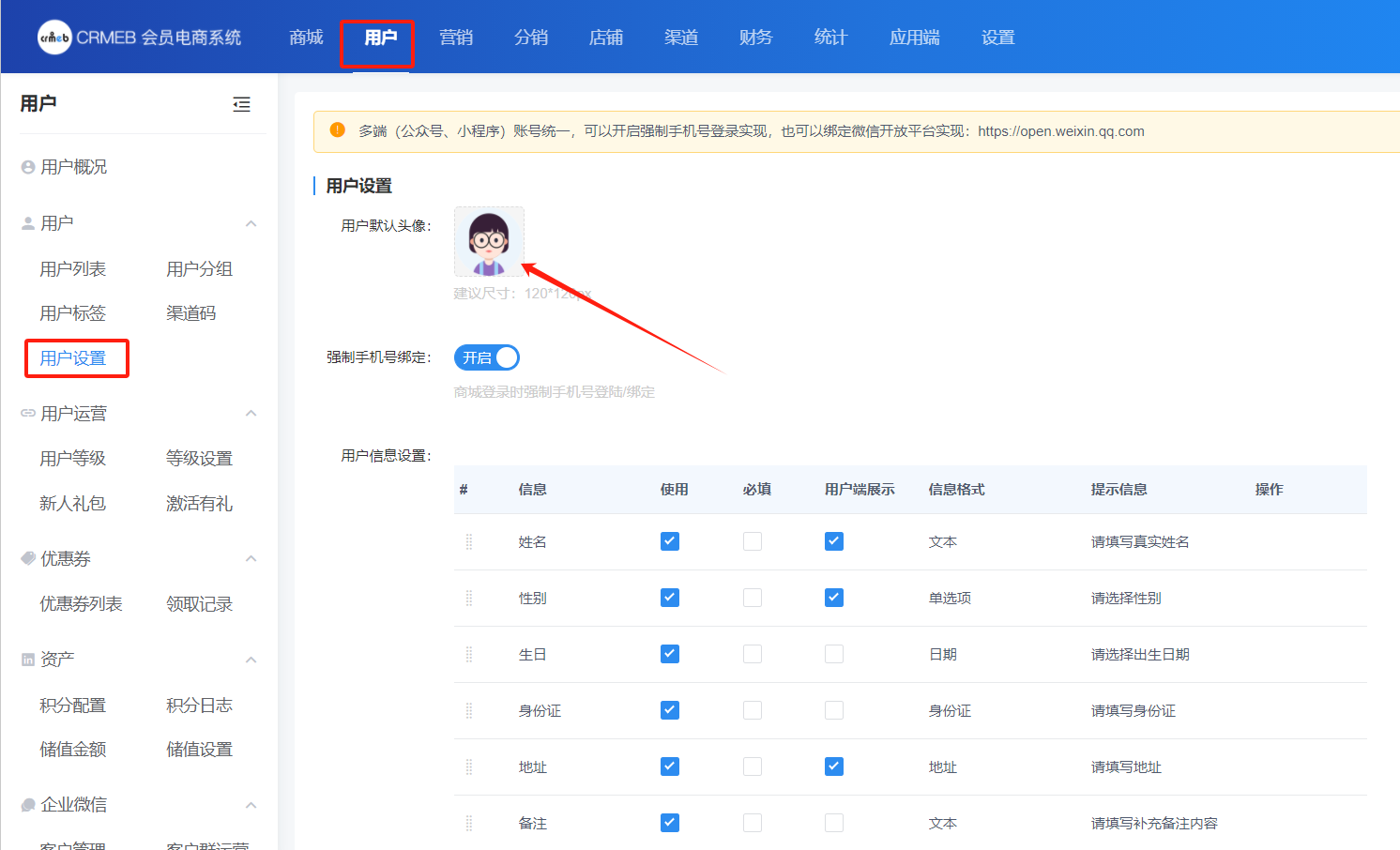Click the 优惠券 tag icon in sidebar
The height and width of the screenshot is (850, 1400).
[x=28, y=559]
